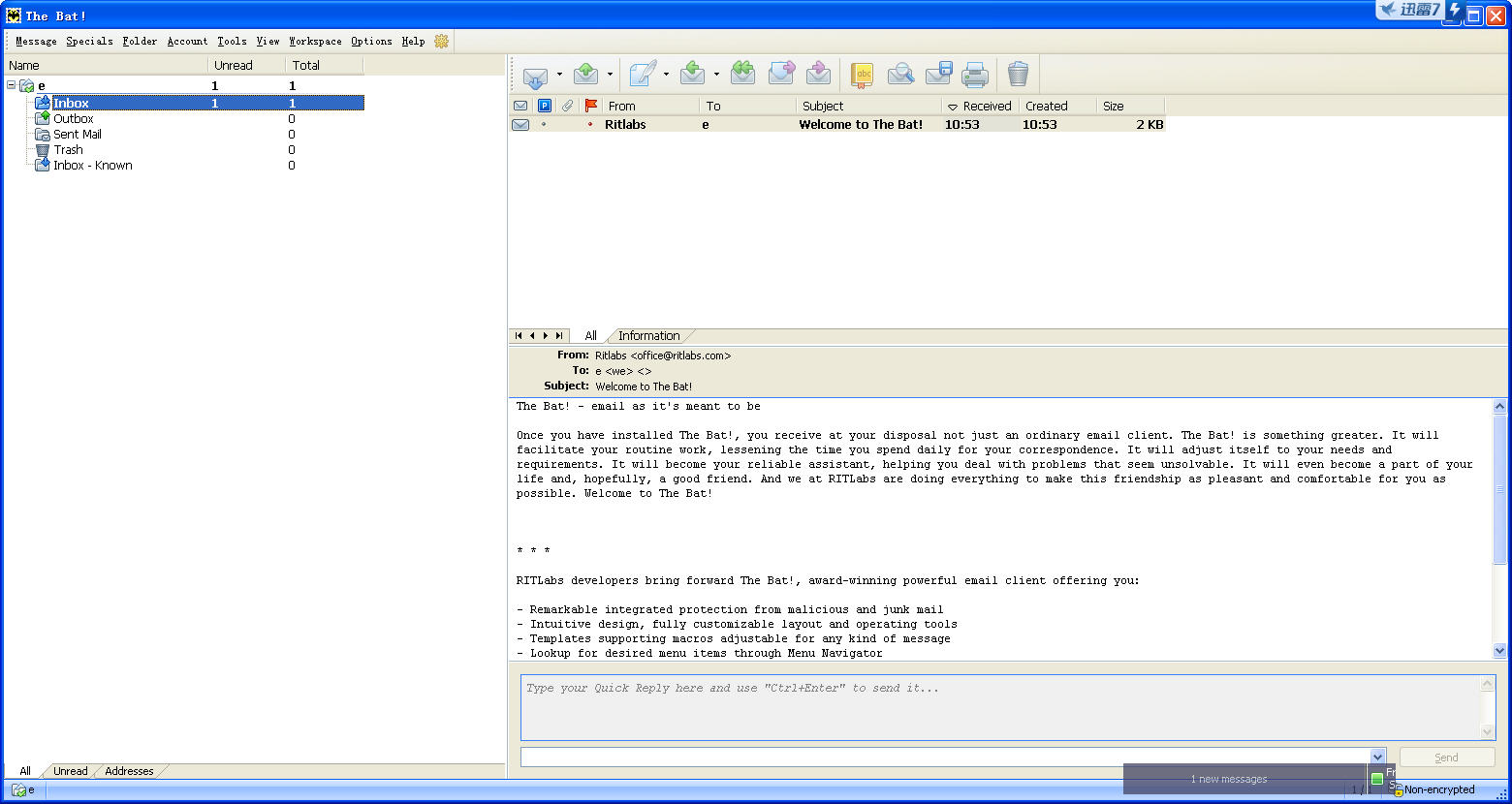Open the View menu
1512x804 pixels.
click(268, 41)
